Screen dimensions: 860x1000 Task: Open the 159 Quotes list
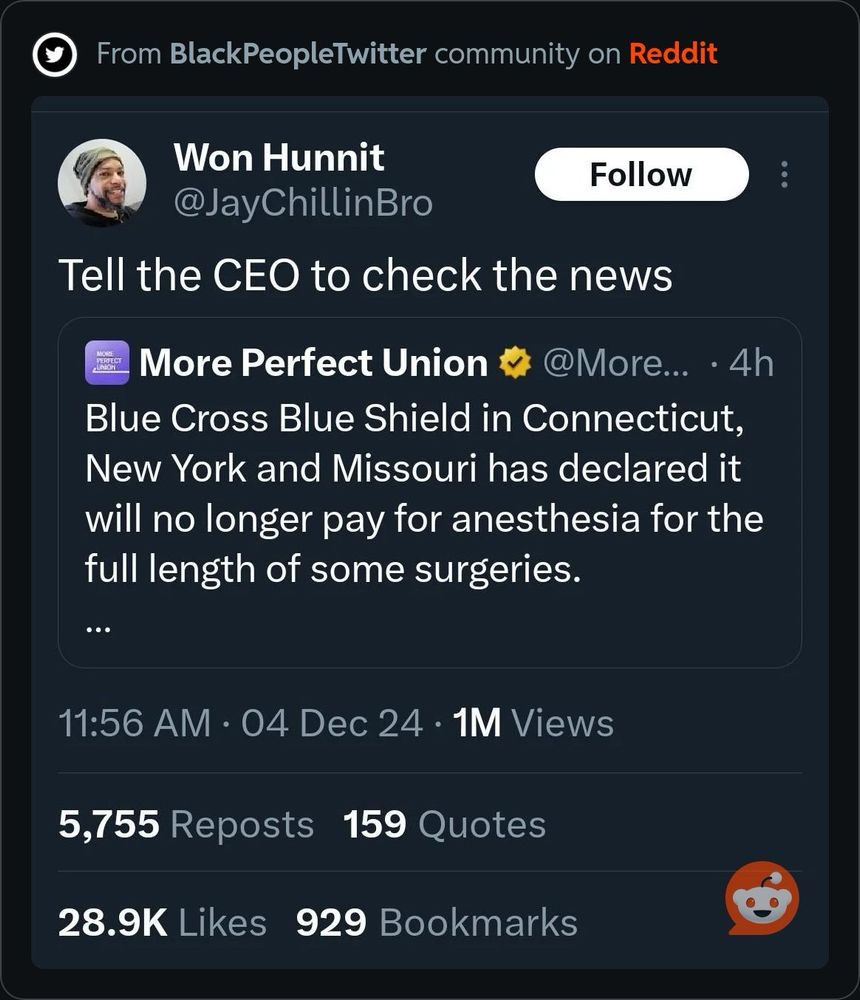click(x=444, y=825)
